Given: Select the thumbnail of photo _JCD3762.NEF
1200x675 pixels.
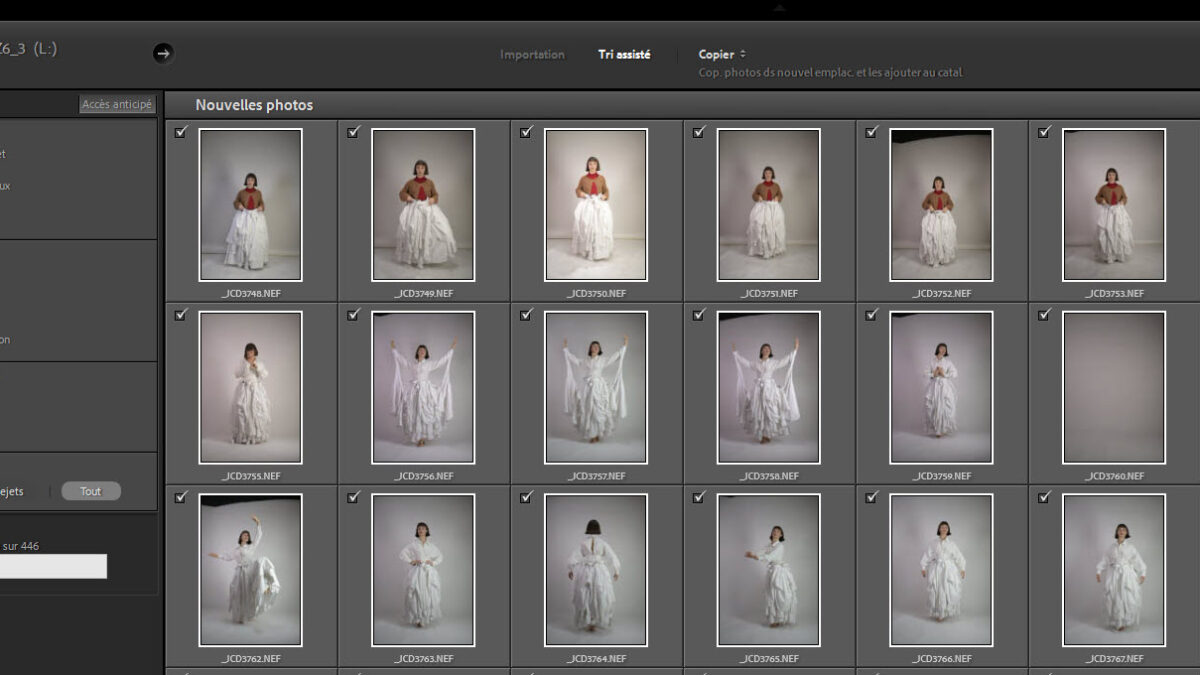Looking at the screenshot, I should pyautogui.click(x=250, y=569).
